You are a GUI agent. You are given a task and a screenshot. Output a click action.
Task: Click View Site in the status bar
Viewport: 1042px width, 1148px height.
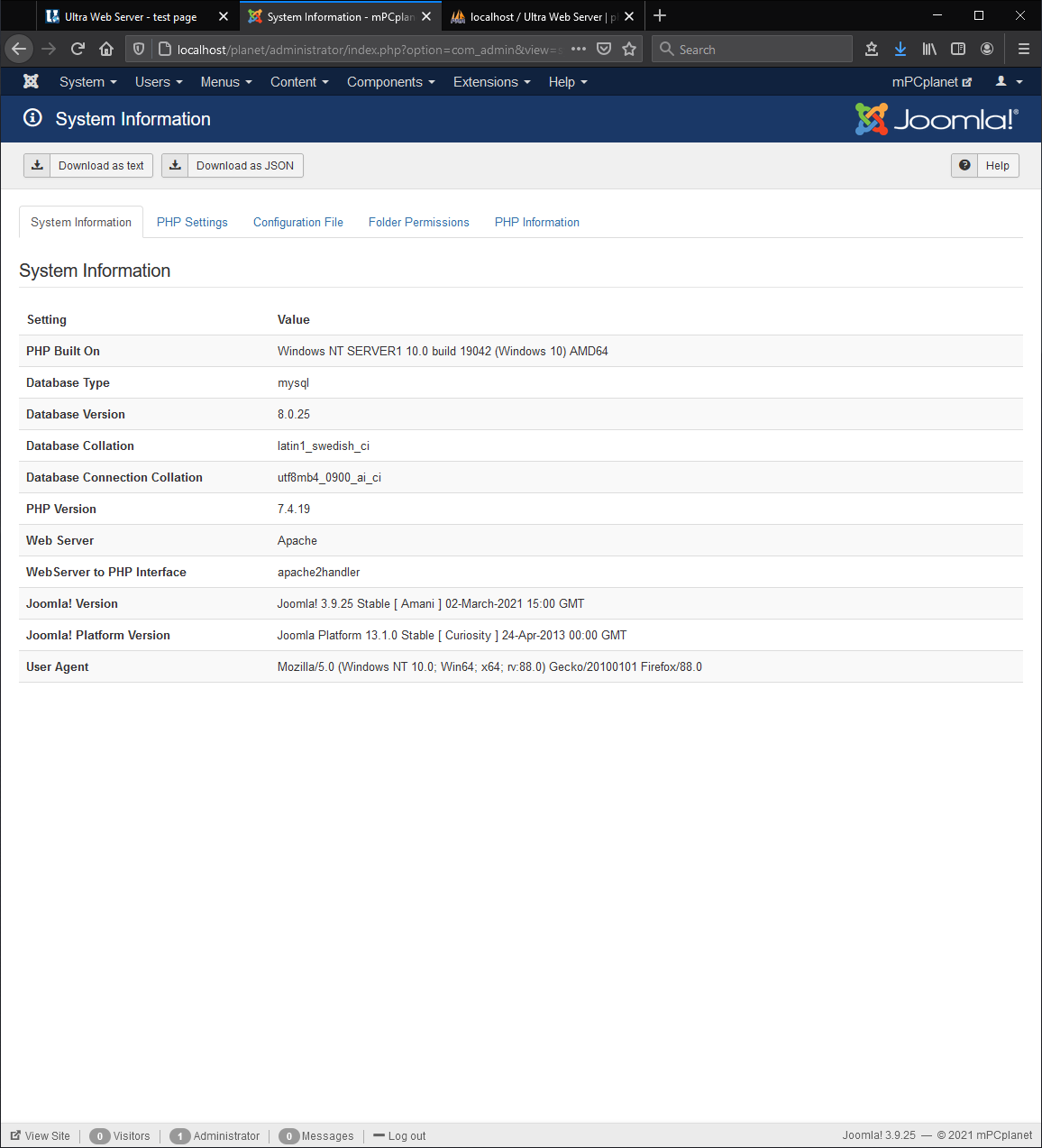coord(41,1135)
